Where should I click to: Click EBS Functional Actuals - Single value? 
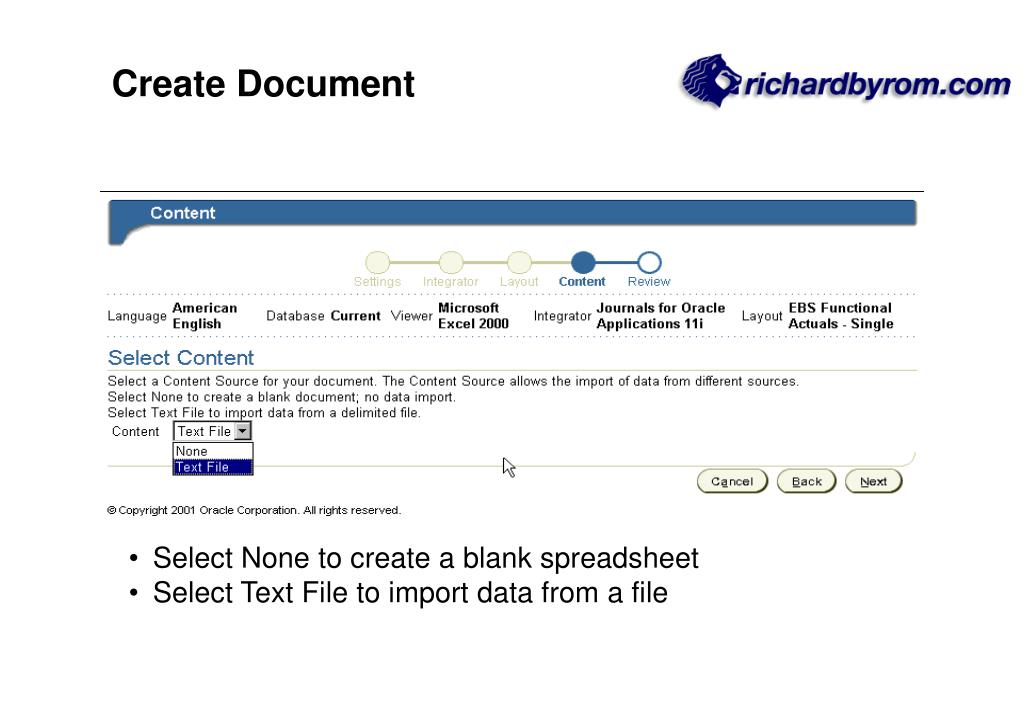coord(840,316)
